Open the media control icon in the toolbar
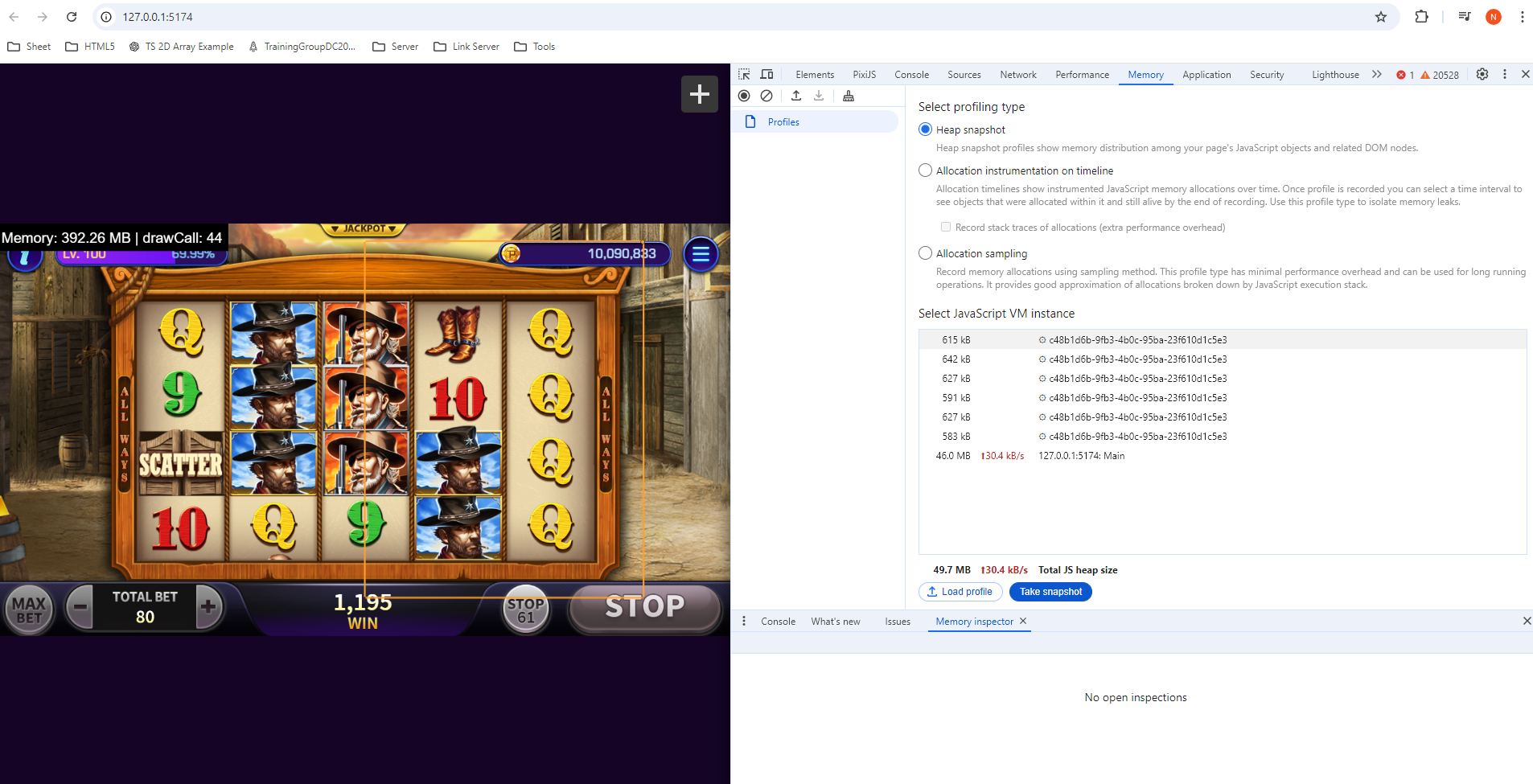Screen dimensions: 1533x784 1465,17
